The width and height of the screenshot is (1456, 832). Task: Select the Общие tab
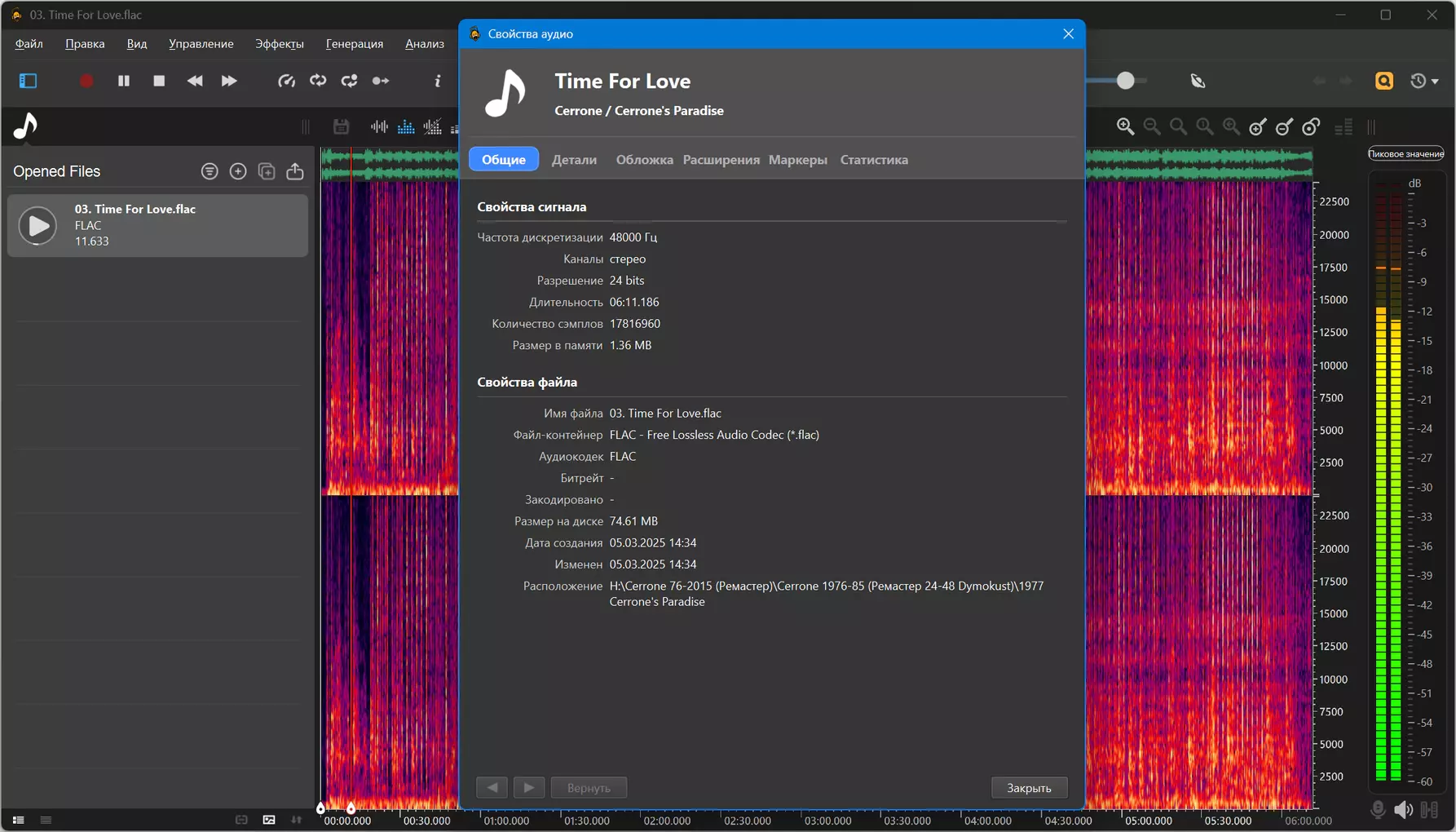click(x=504, y=159)
